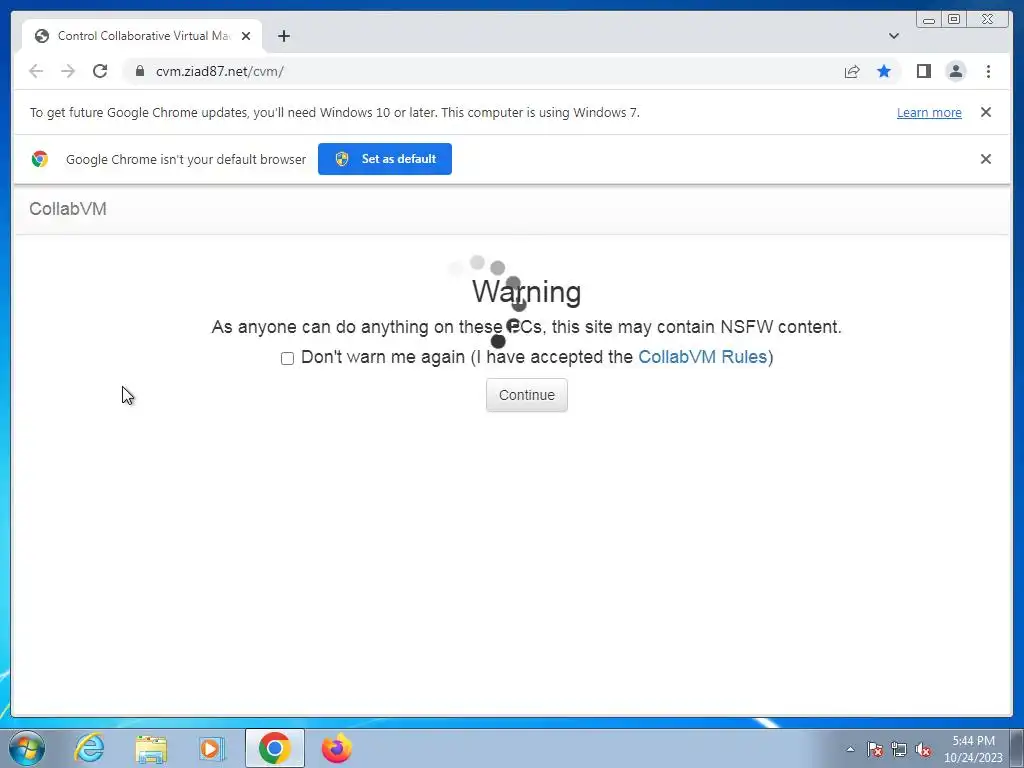View site info via the lock icon
Screen dimensions: 1024x768
click(140, 71)
